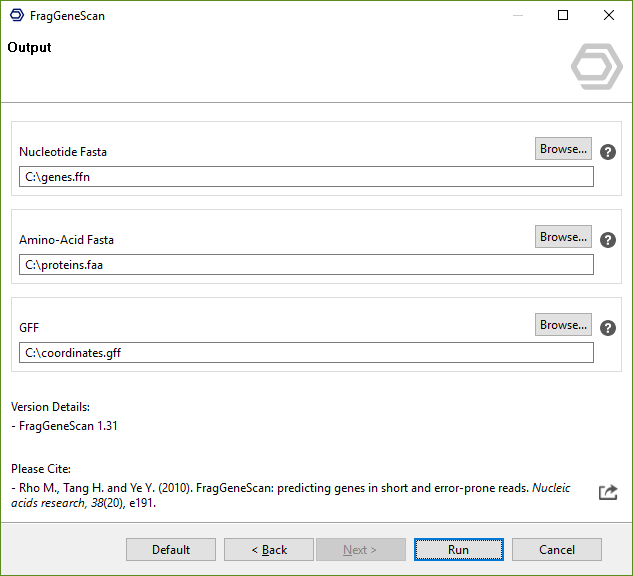Start FragGeneScan with Run button
The image size is (633, 576).
click(458, 550)
